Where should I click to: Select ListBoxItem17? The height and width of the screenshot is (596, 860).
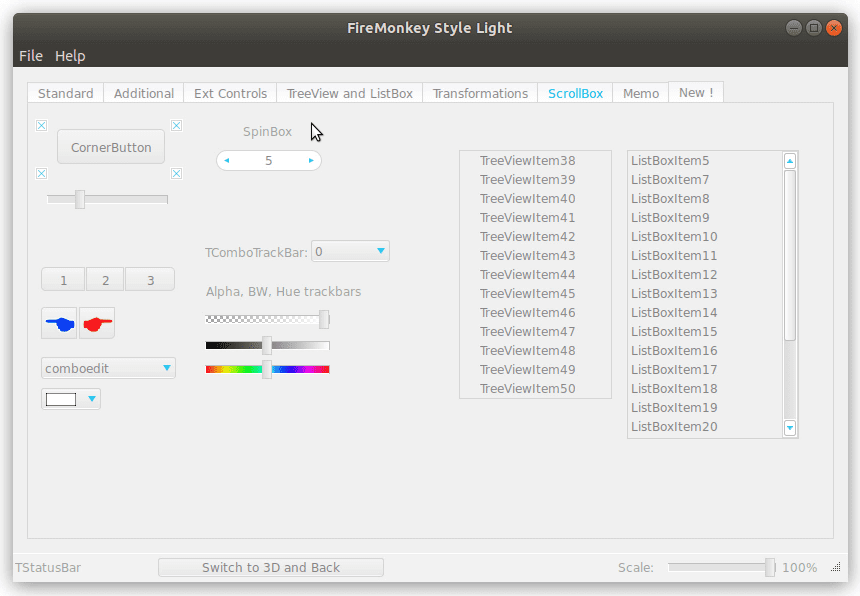point(706,370)
